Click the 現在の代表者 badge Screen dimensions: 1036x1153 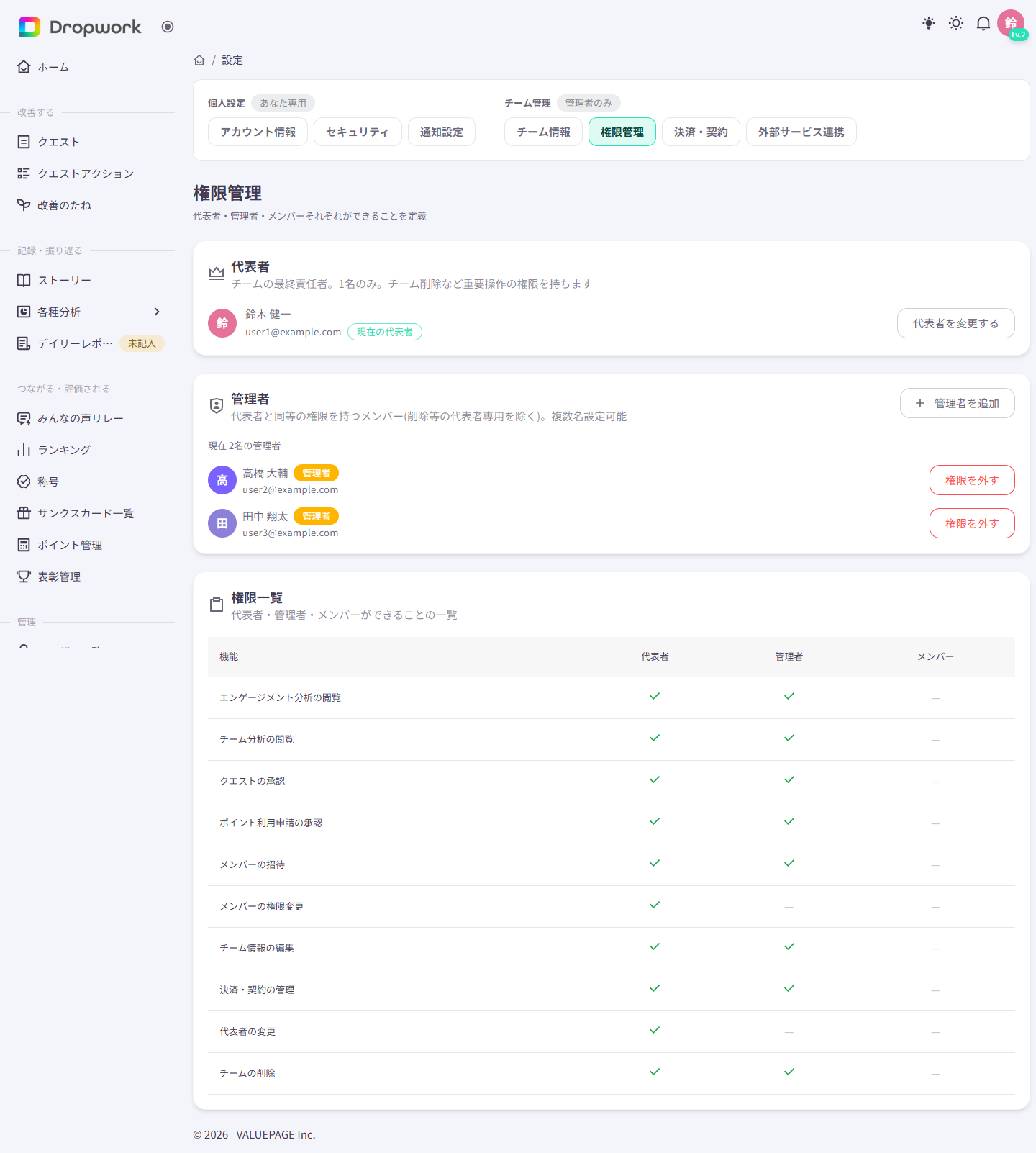(385, 332)
